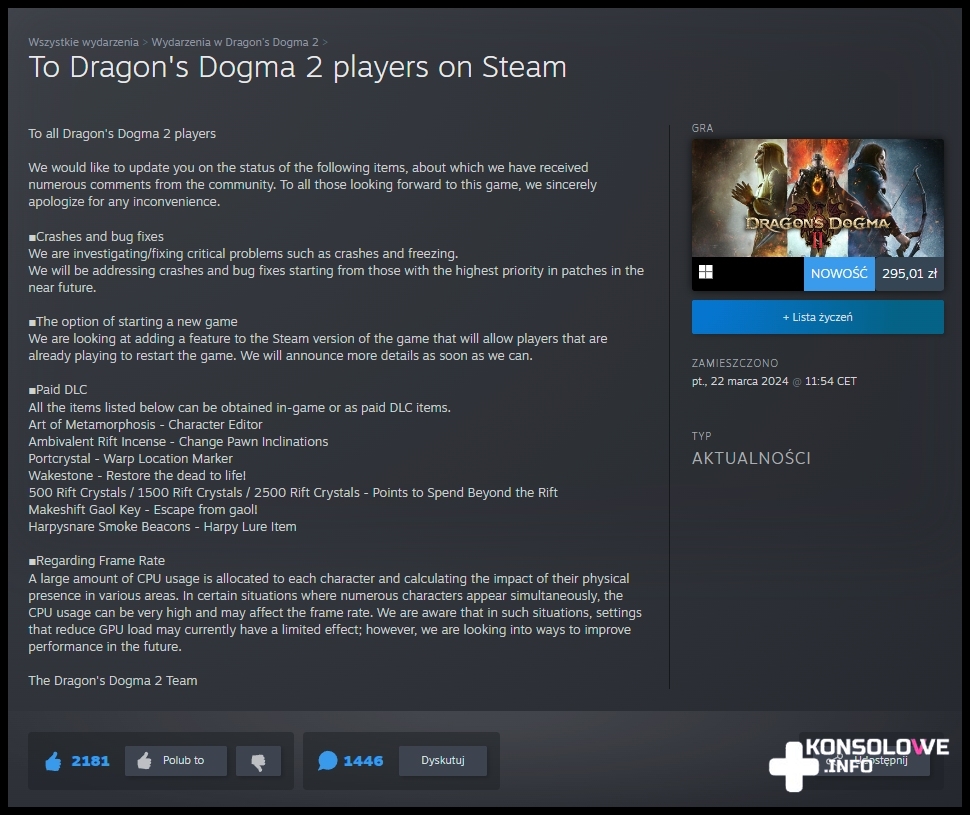
Task: Click the Konsolowe.info plus-shaped logo
Action: point(794,766)
